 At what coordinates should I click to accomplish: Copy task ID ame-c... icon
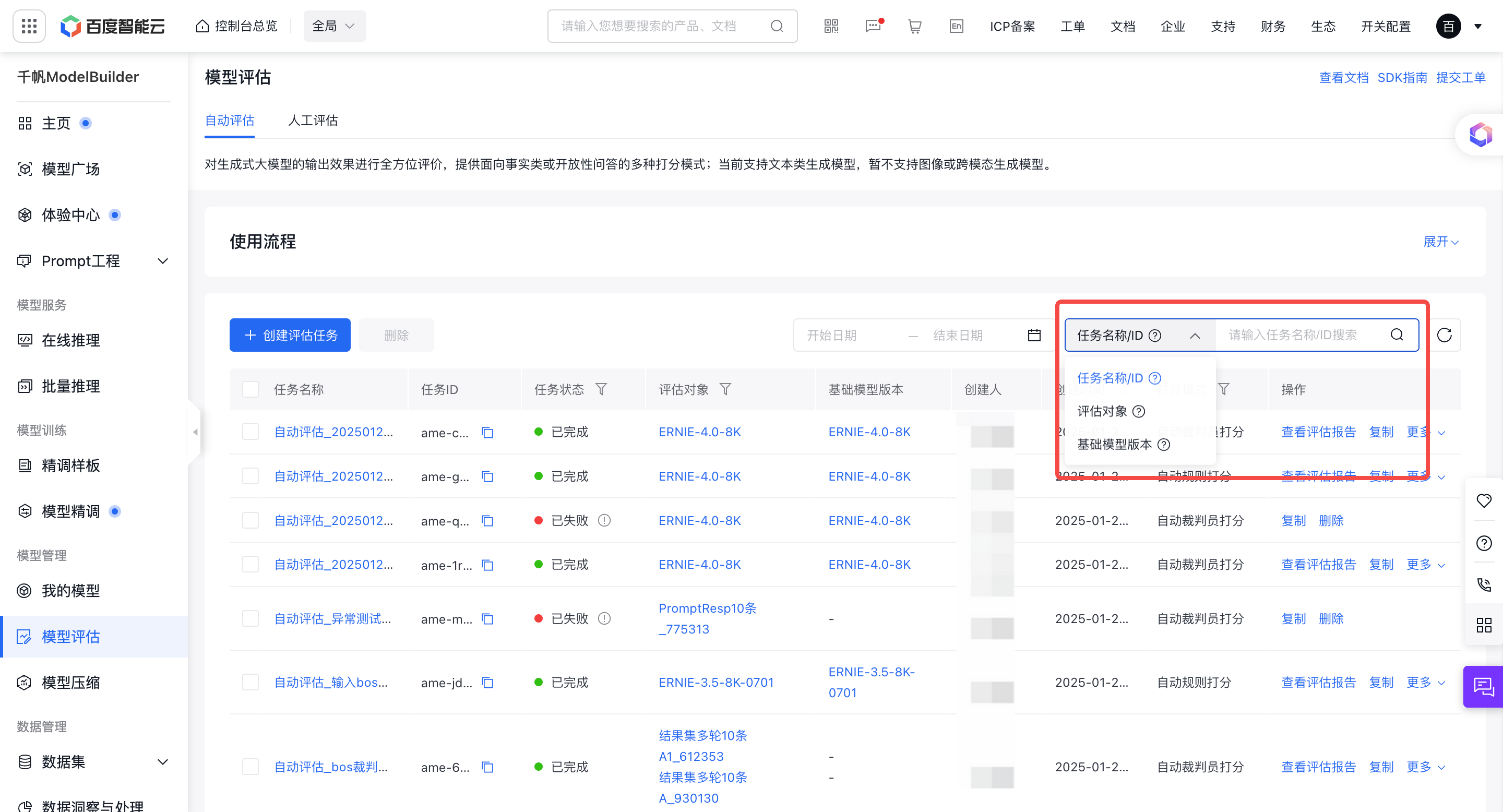click(x=487, y=432)
